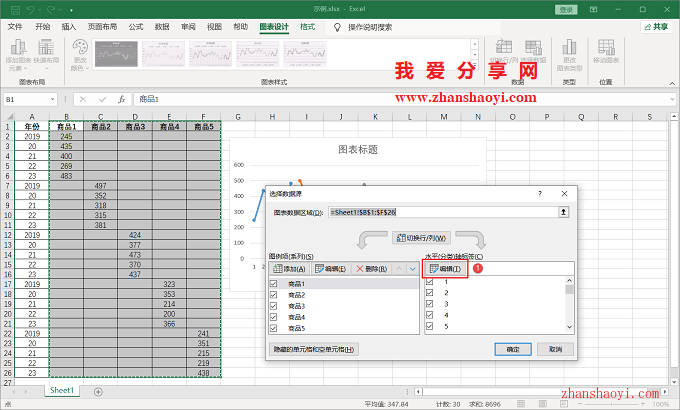Image resolution: width=680 pixels, height=410 pixels.
Task: Uncheck the 商品4 series checkbox
Action: (x=274, y=317)
